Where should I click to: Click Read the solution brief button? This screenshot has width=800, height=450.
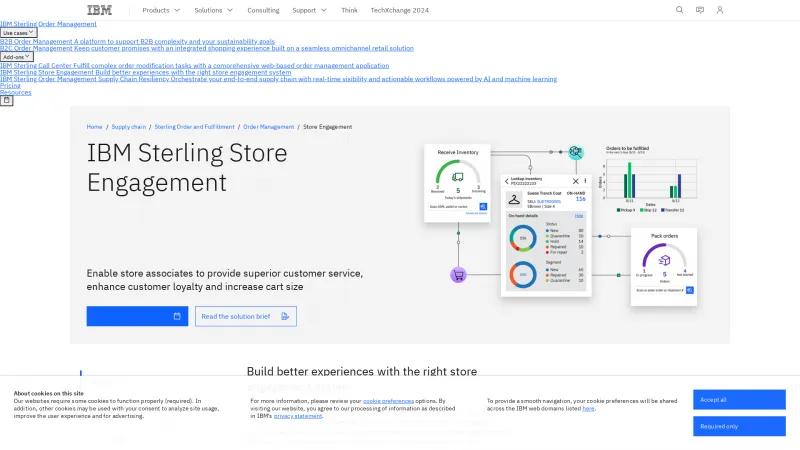246,316
